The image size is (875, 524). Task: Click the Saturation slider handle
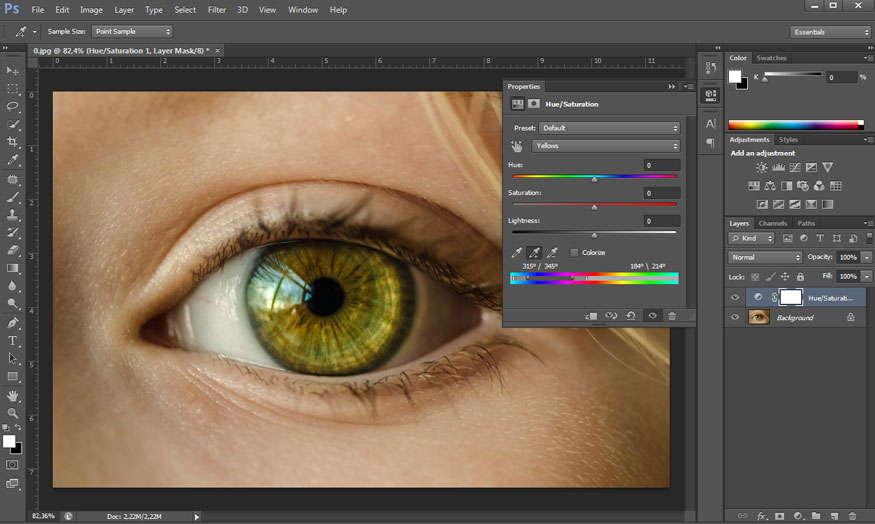tap(594, 207)
